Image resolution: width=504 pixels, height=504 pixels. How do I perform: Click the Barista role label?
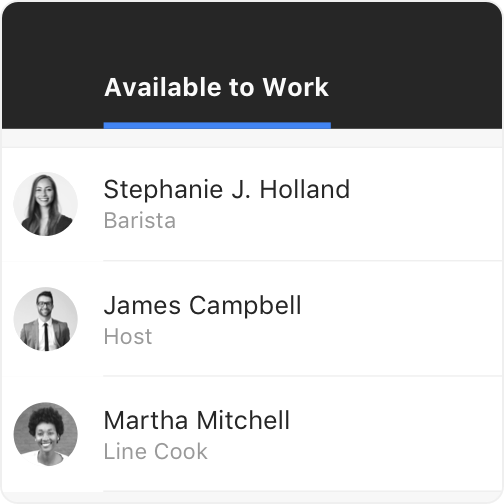[140, 220]
